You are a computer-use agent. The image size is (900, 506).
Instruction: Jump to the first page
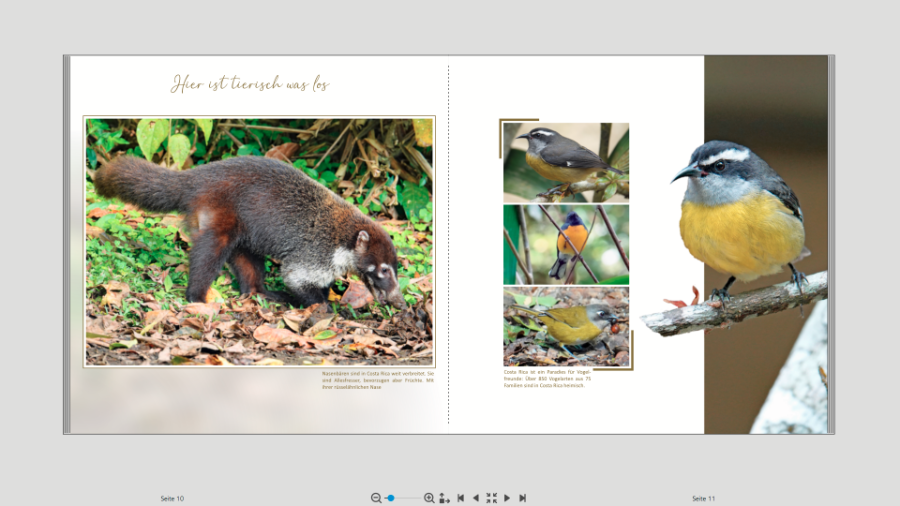(x=461, y=498)
